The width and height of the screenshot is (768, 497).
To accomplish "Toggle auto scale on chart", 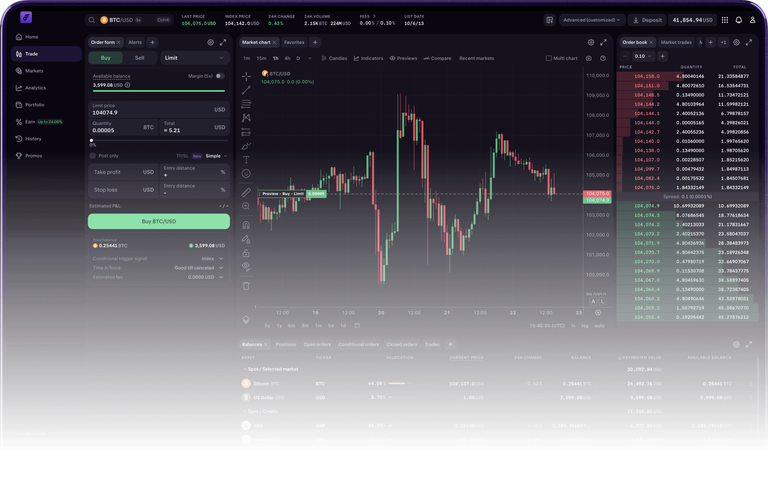I will pos(599,326).
